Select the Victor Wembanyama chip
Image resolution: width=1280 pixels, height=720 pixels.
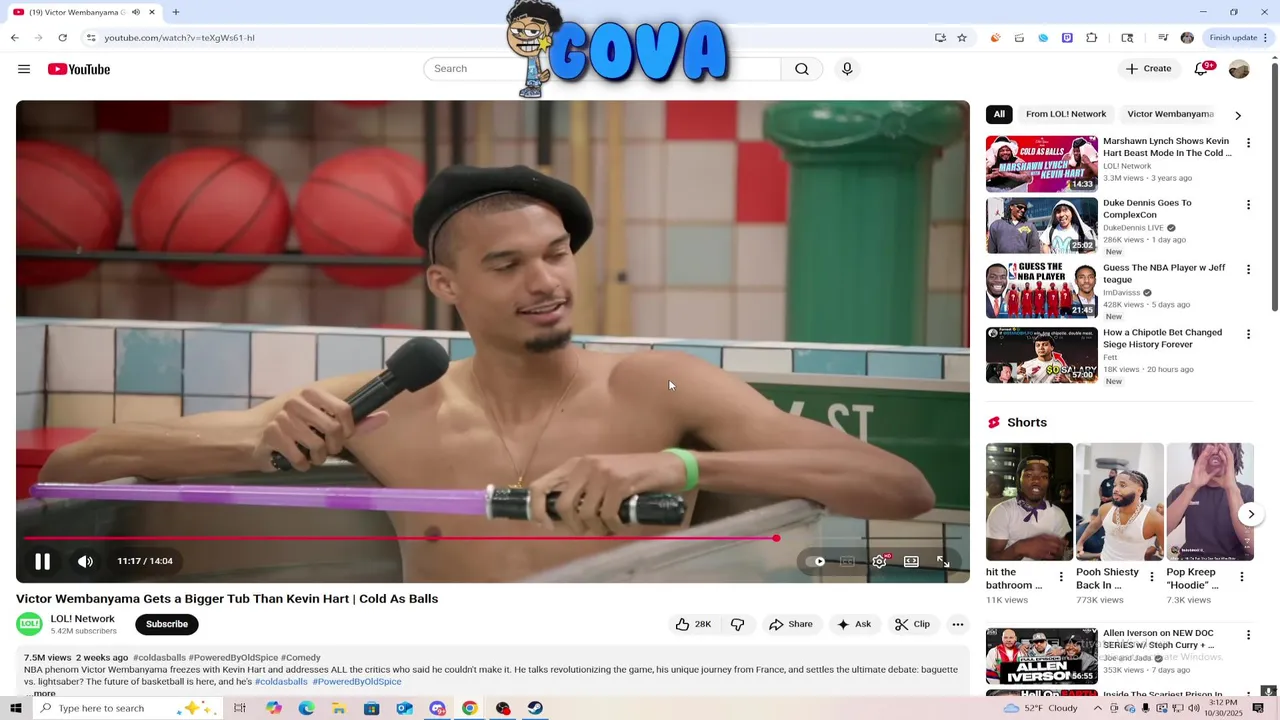point(1170,114)
